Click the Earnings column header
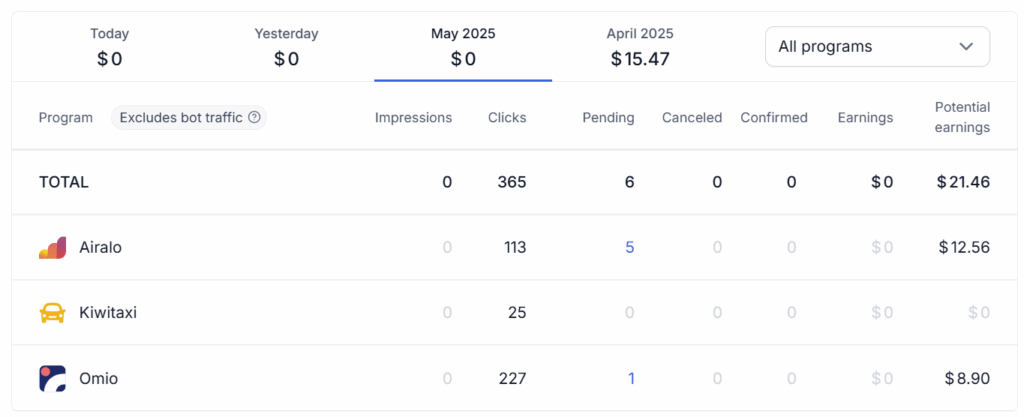This screenshot has height=417, width=1024. tap(865, 118)
